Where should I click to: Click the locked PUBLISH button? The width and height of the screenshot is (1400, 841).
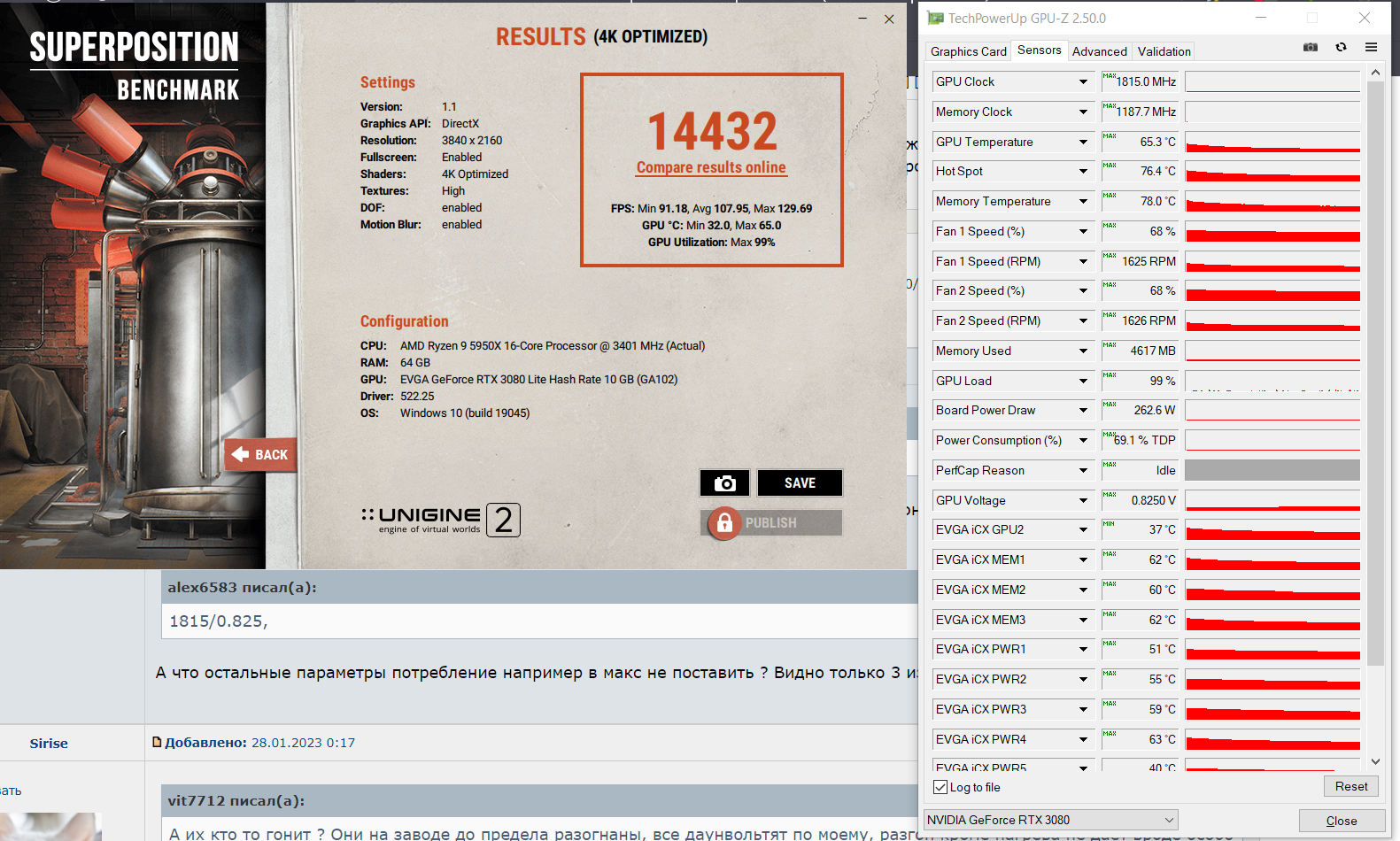coord(771,522)
